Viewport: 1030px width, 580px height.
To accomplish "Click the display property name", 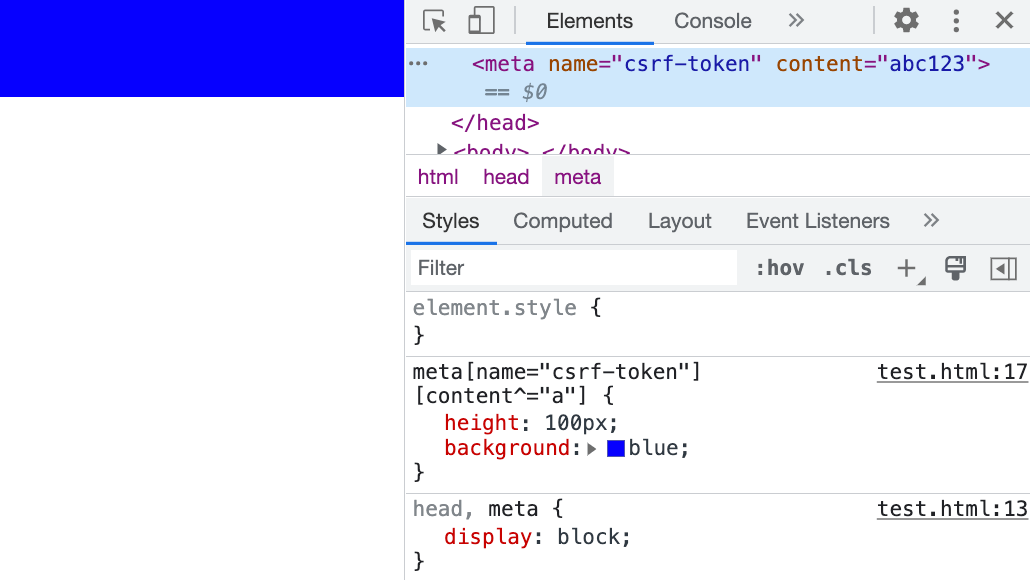I will pos(487,537).
